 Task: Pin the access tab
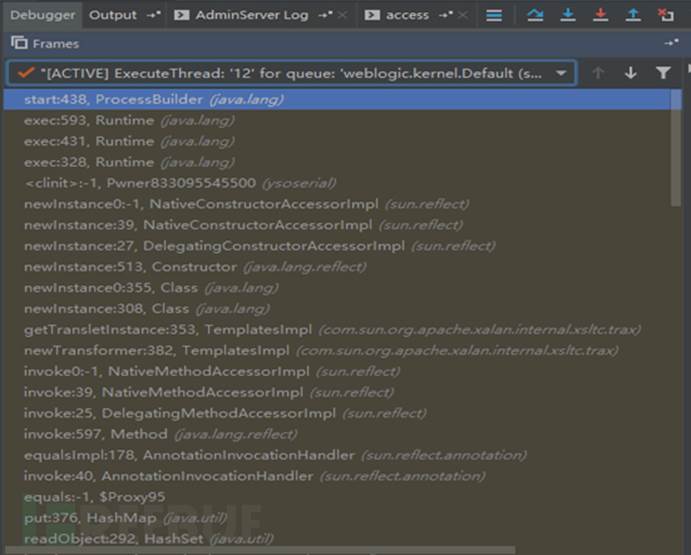click(x=446, y=15)
